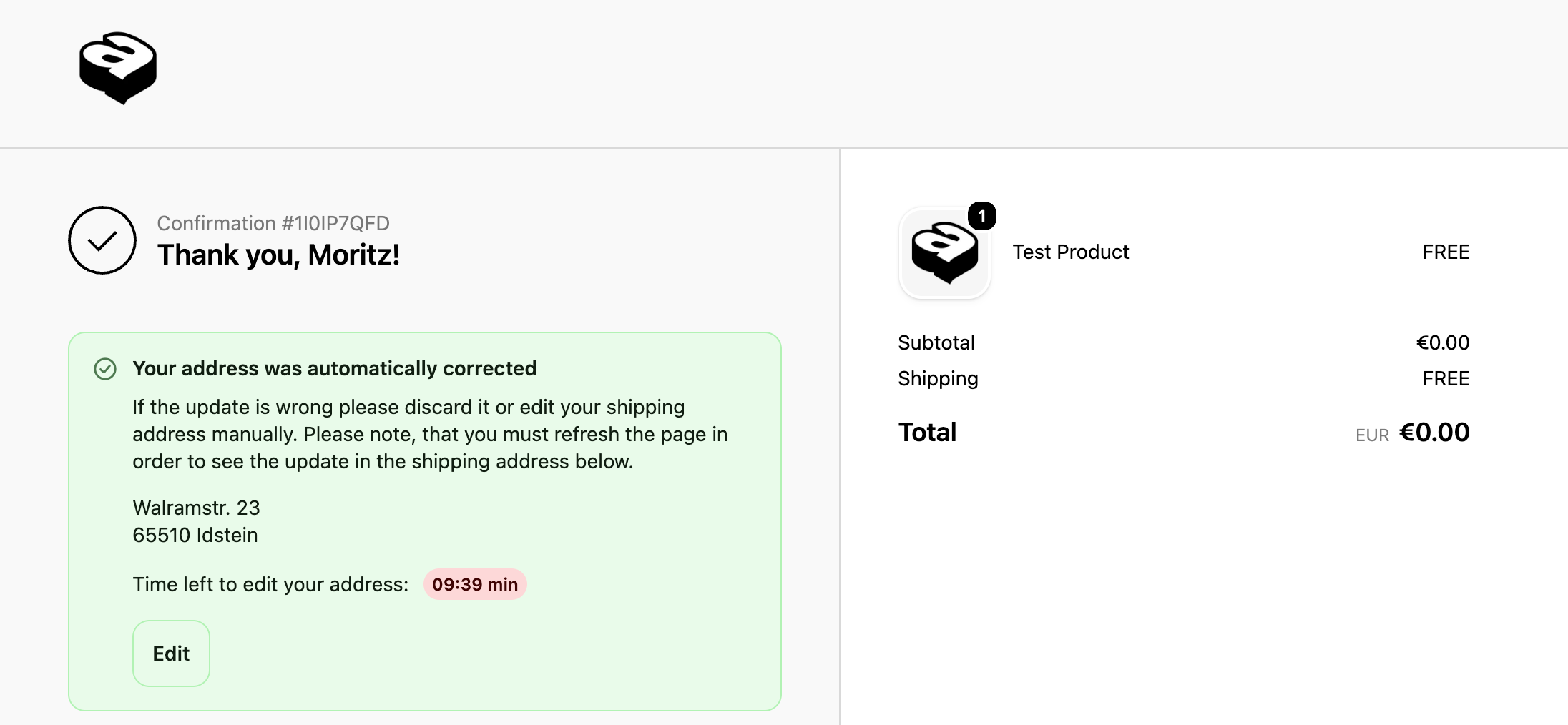Click the 09:39 min countdown timer badge
1568x725 pixels.
point(475,584)
